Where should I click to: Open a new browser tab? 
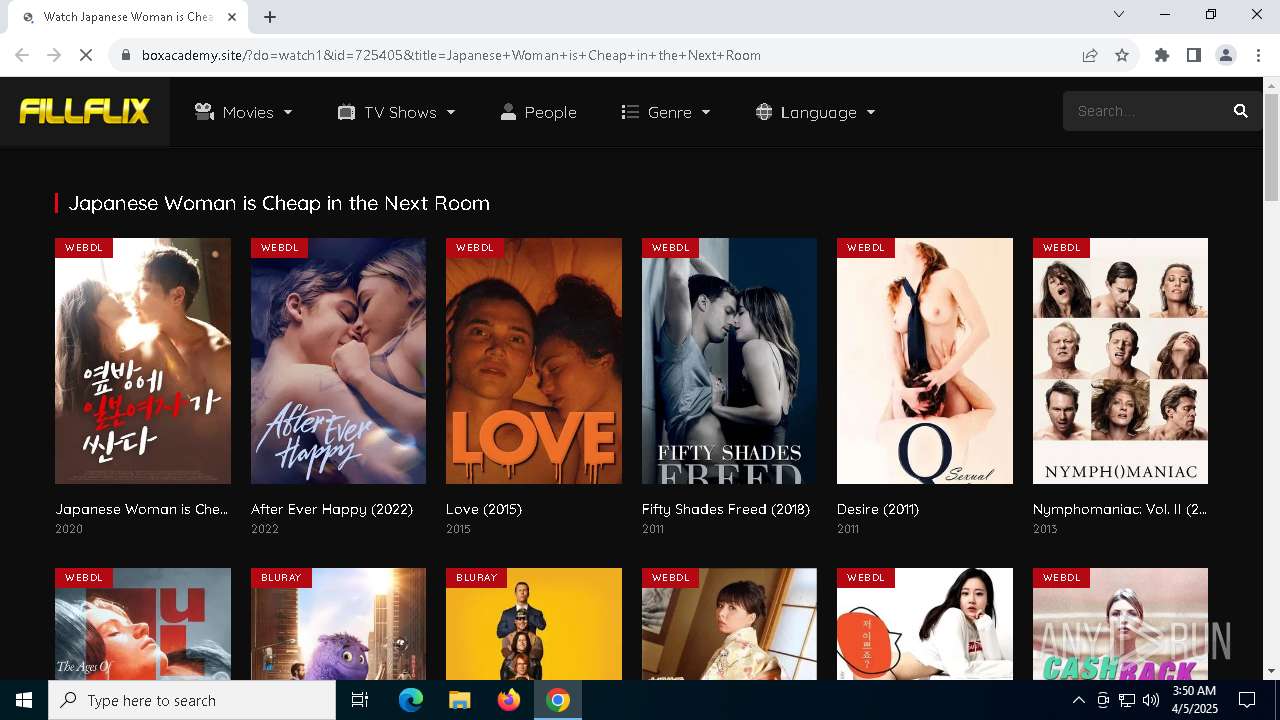pos(270,17)
